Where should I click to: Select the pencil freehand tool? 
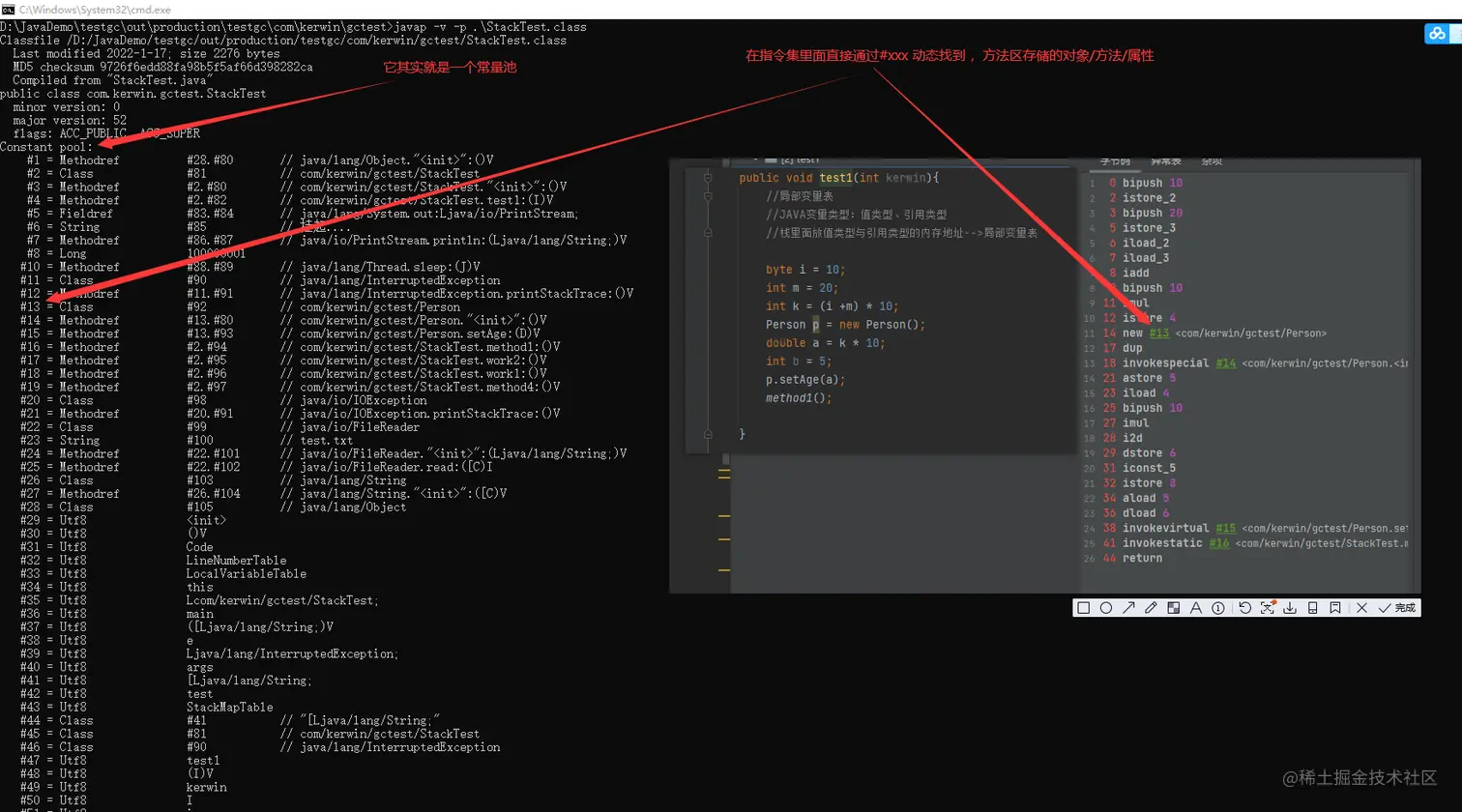(x=1151, y=608)
